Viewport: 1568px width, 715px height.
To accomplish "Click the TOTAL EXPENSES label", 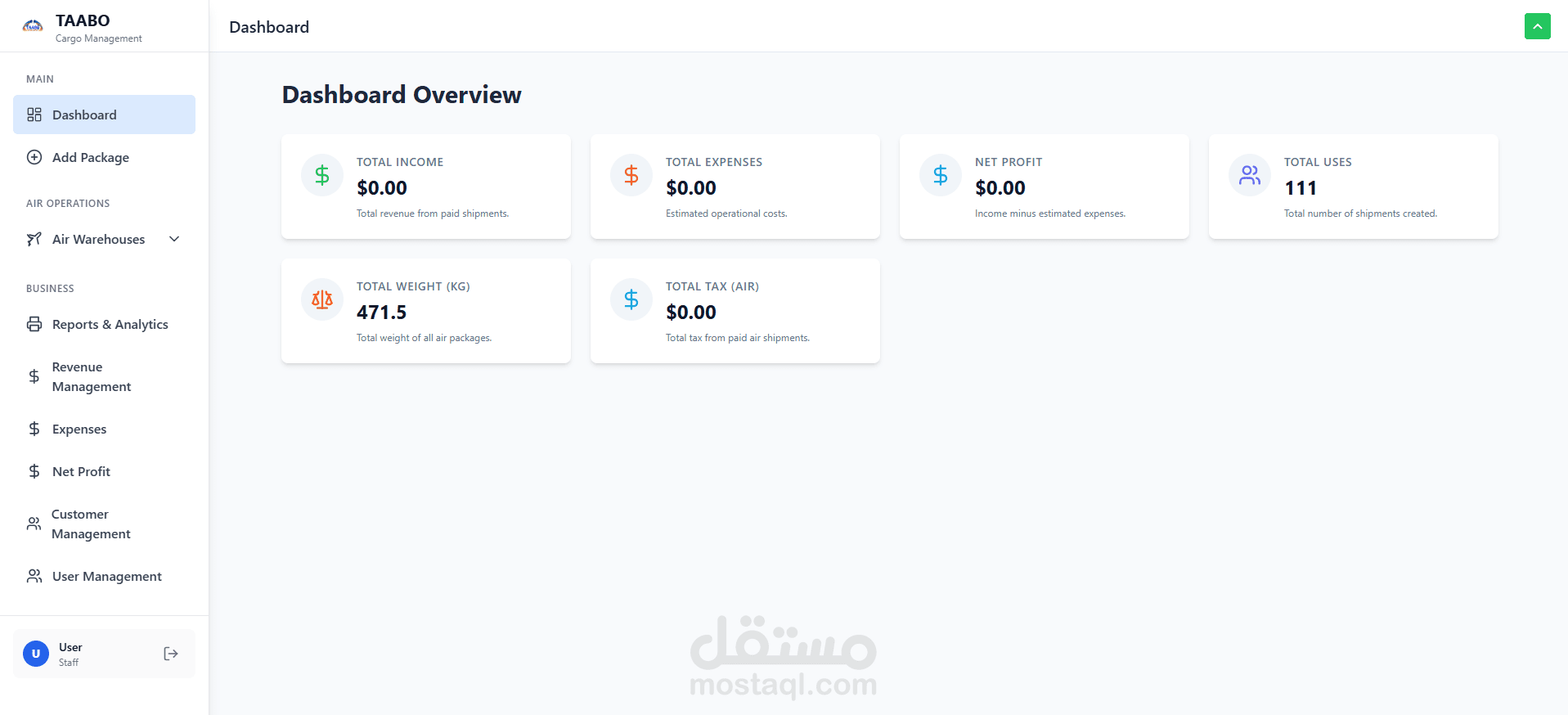I will point(714,162).
